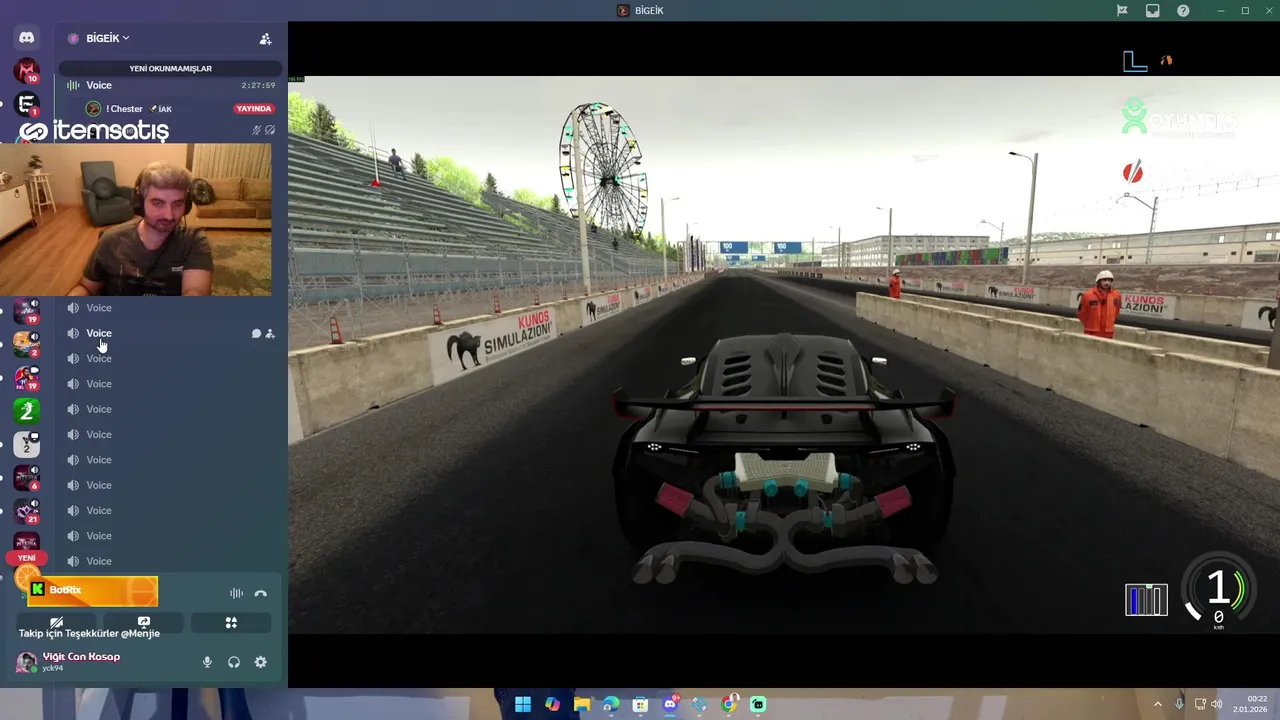Open Google Chrome from taskbar

(729, 704)
